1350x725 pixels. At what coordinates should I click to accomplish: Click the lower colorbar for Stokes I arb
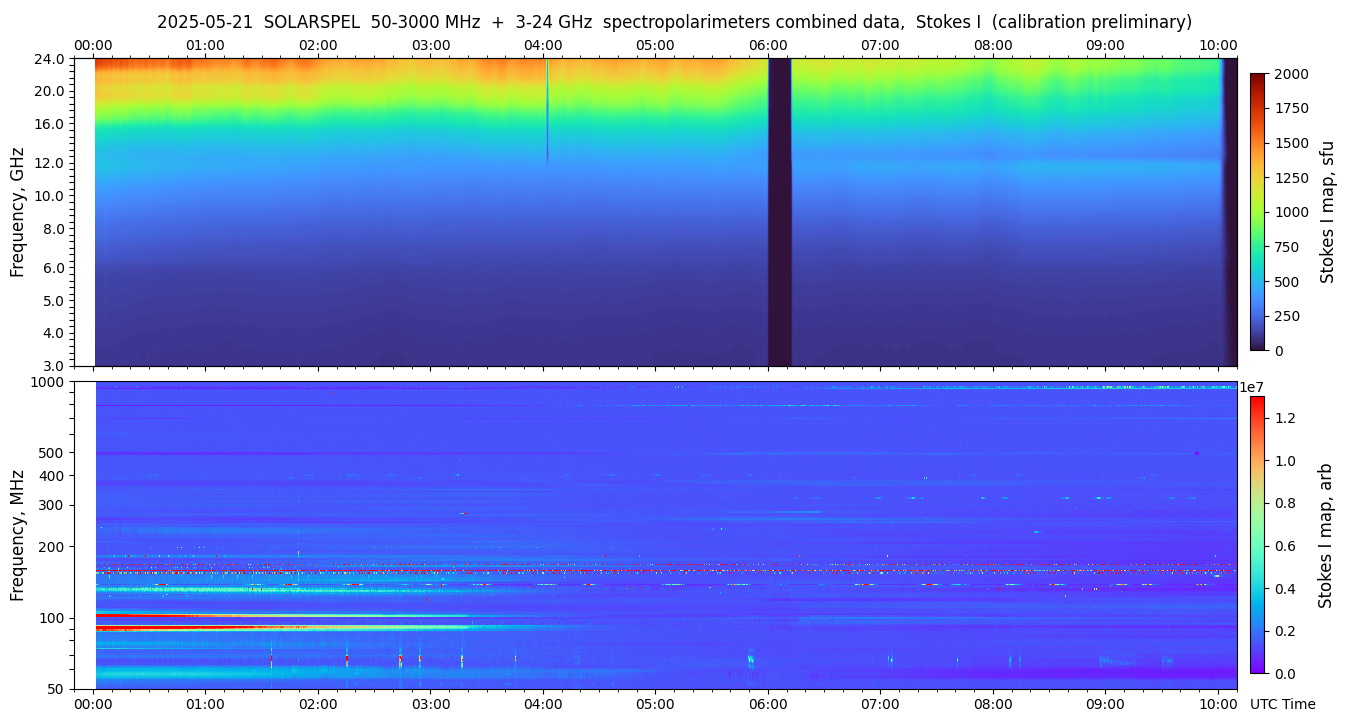coord(1257,535)
